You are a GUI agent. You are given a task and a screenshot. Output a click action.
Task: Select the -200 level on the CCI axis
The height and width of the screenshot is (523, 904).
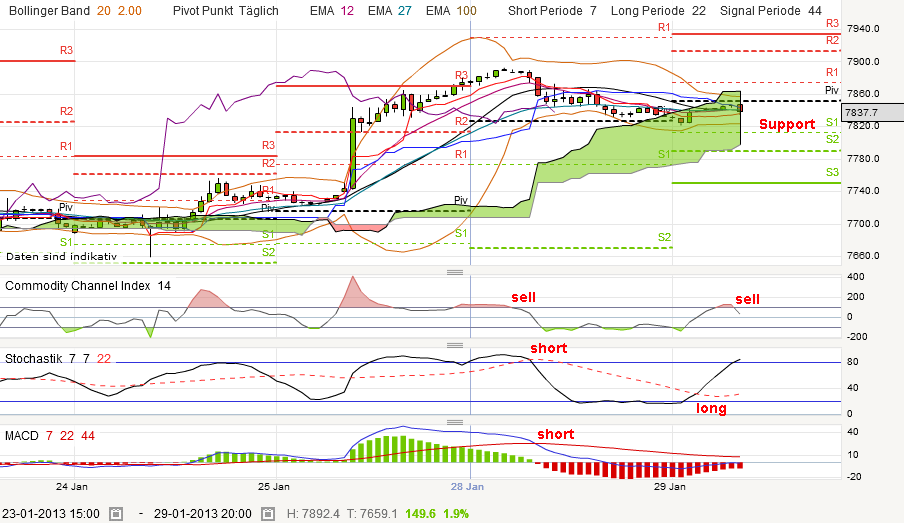(x=857, y=337)
